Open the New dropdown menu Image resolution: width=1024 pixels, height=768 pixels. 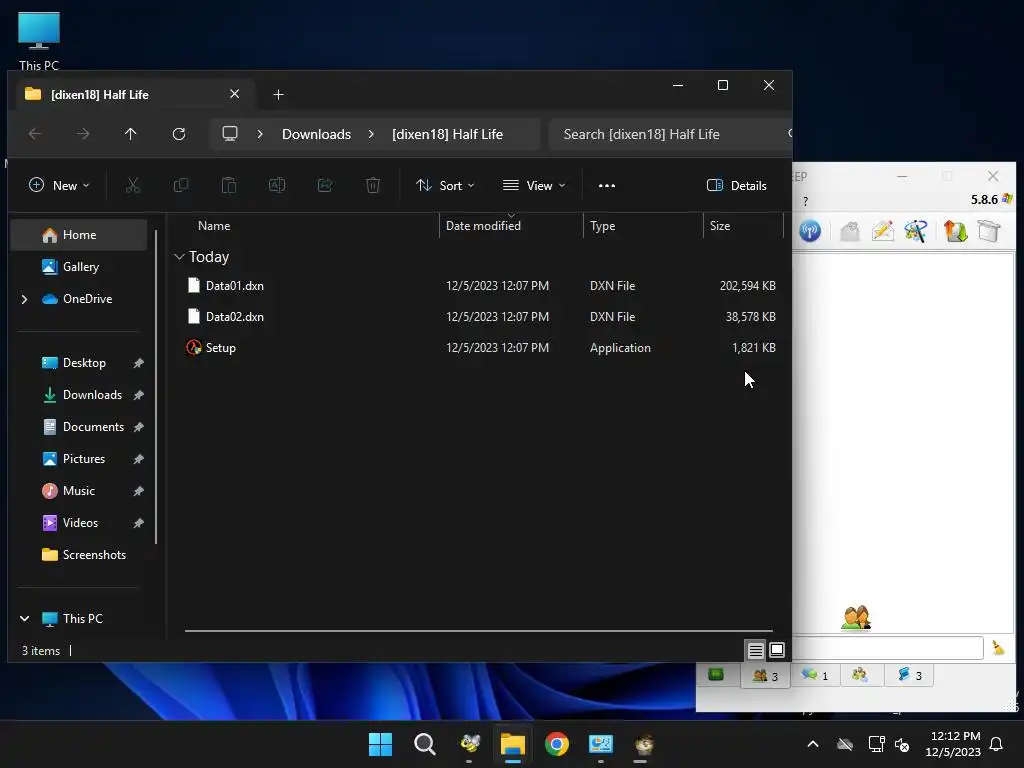click(x=59, y=185)
